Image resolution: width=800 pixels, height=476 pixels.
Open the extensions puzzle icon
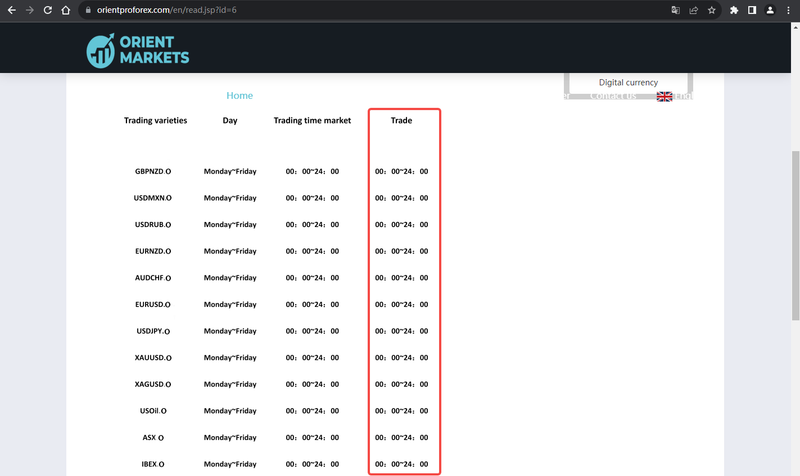pyautogui.click(x=734, y=10)
